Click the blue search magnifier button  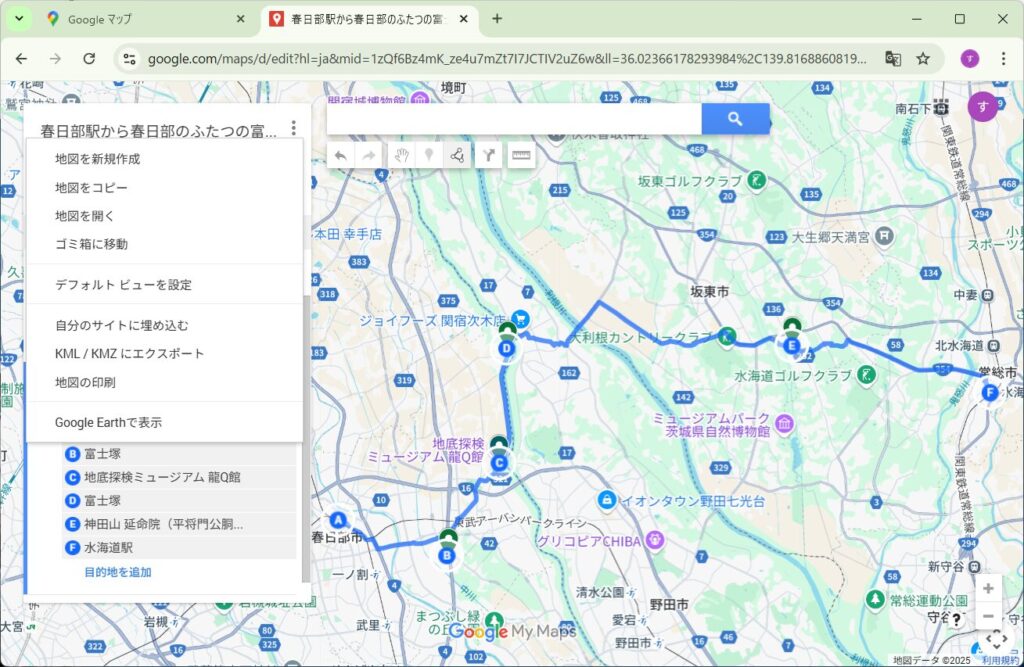(x=735, y=119)
